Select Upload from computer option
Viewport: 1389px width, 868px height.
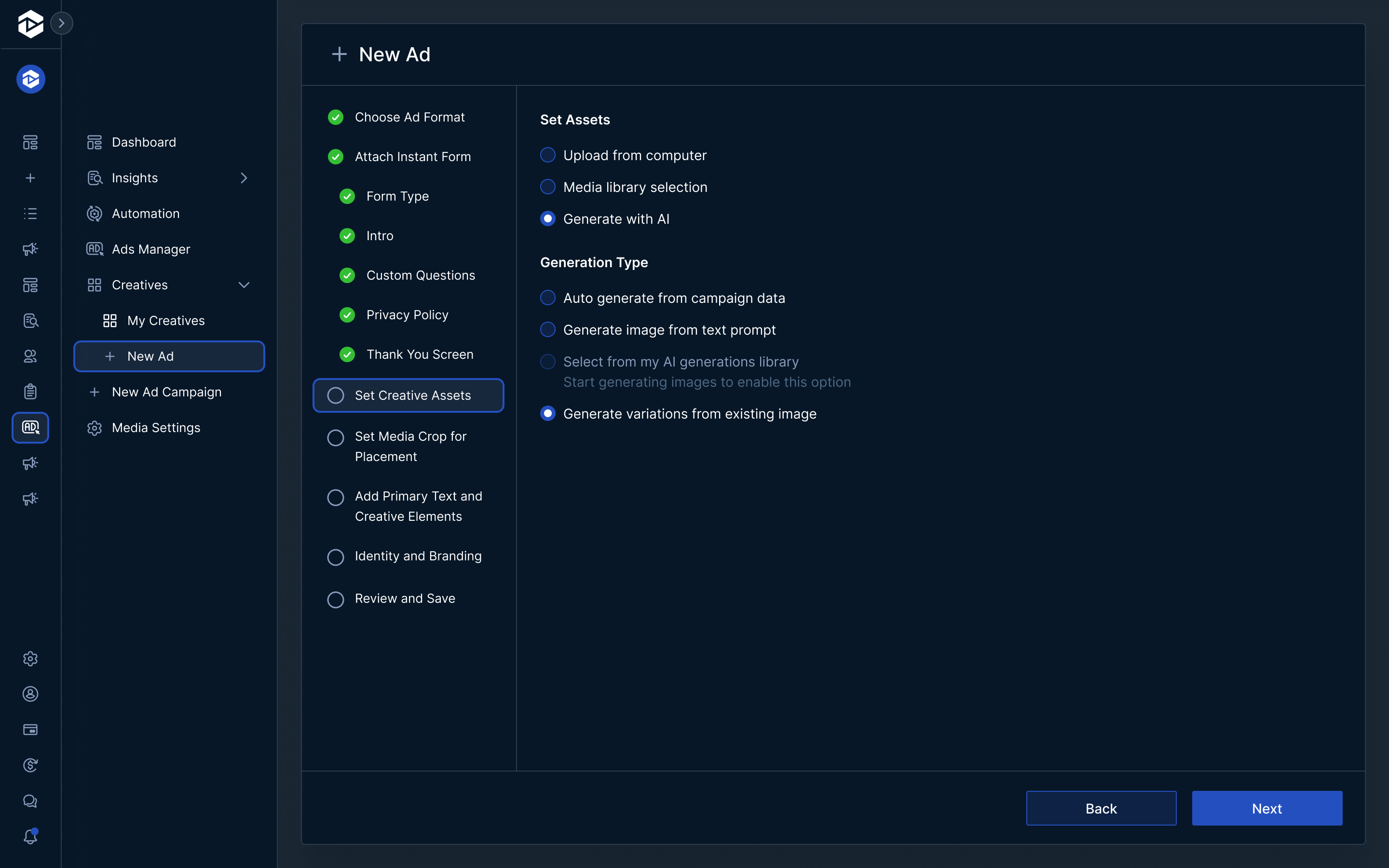coord(547,155)
